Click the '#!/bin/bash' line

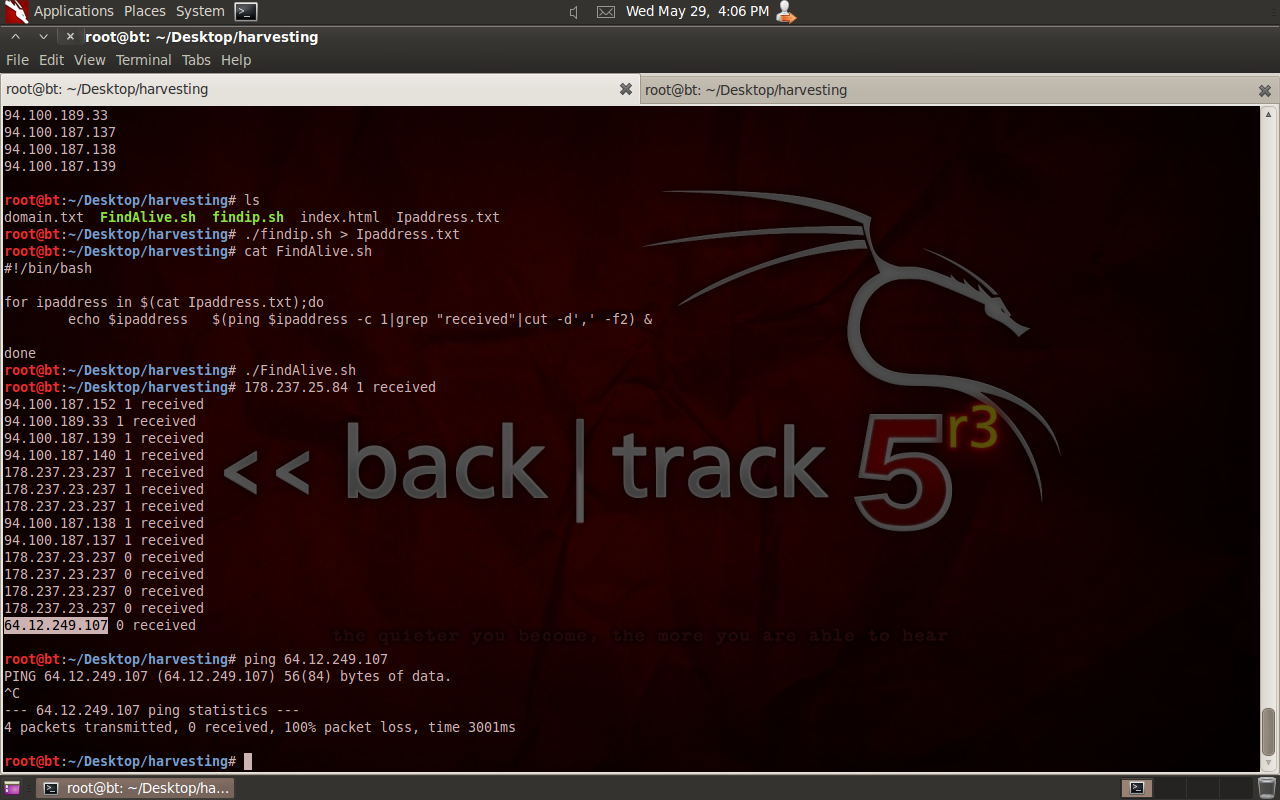click(48, 268)
